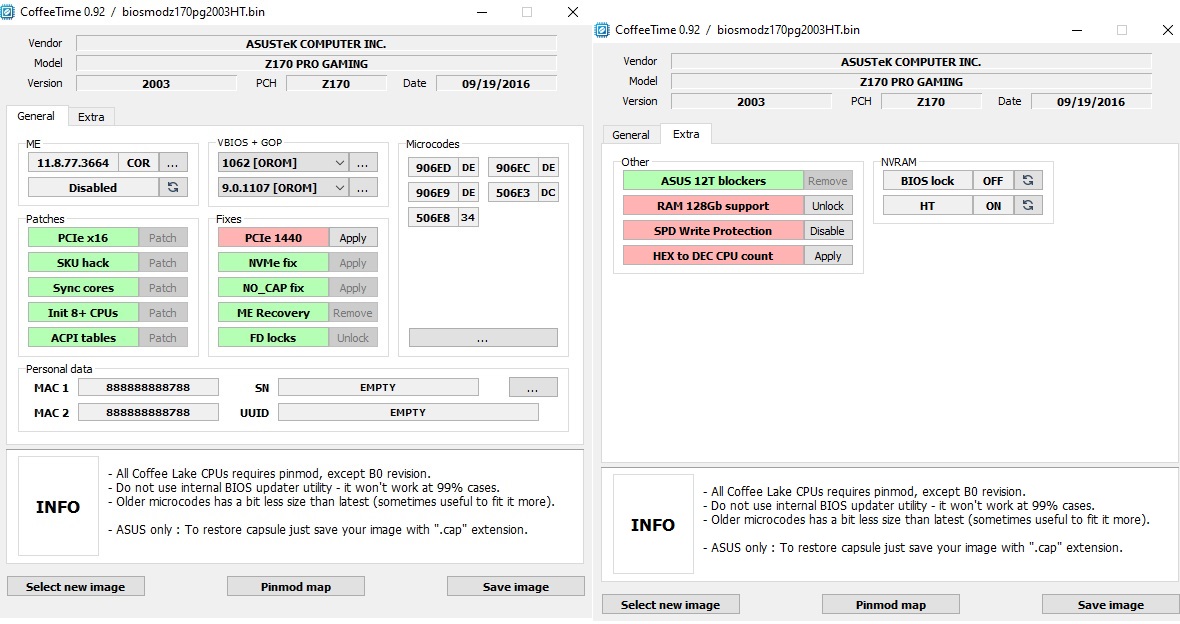This screenshot has width=1180, height=624.
Task: Click the MAC 2 address field
Action: point(148,412)
